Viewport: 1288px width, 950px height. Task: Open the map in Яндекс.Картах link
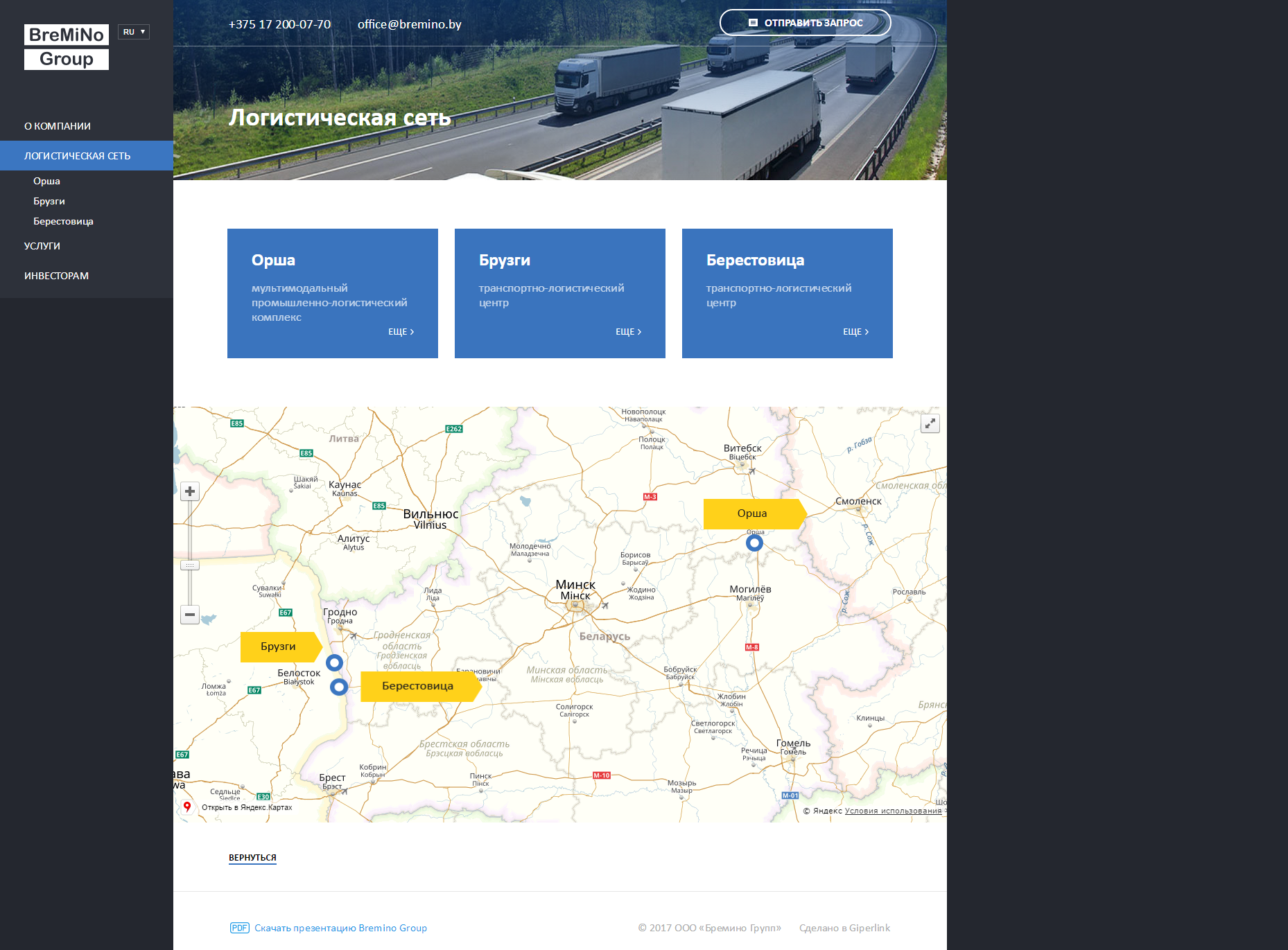pyautogui.click(x=247, y=807)
